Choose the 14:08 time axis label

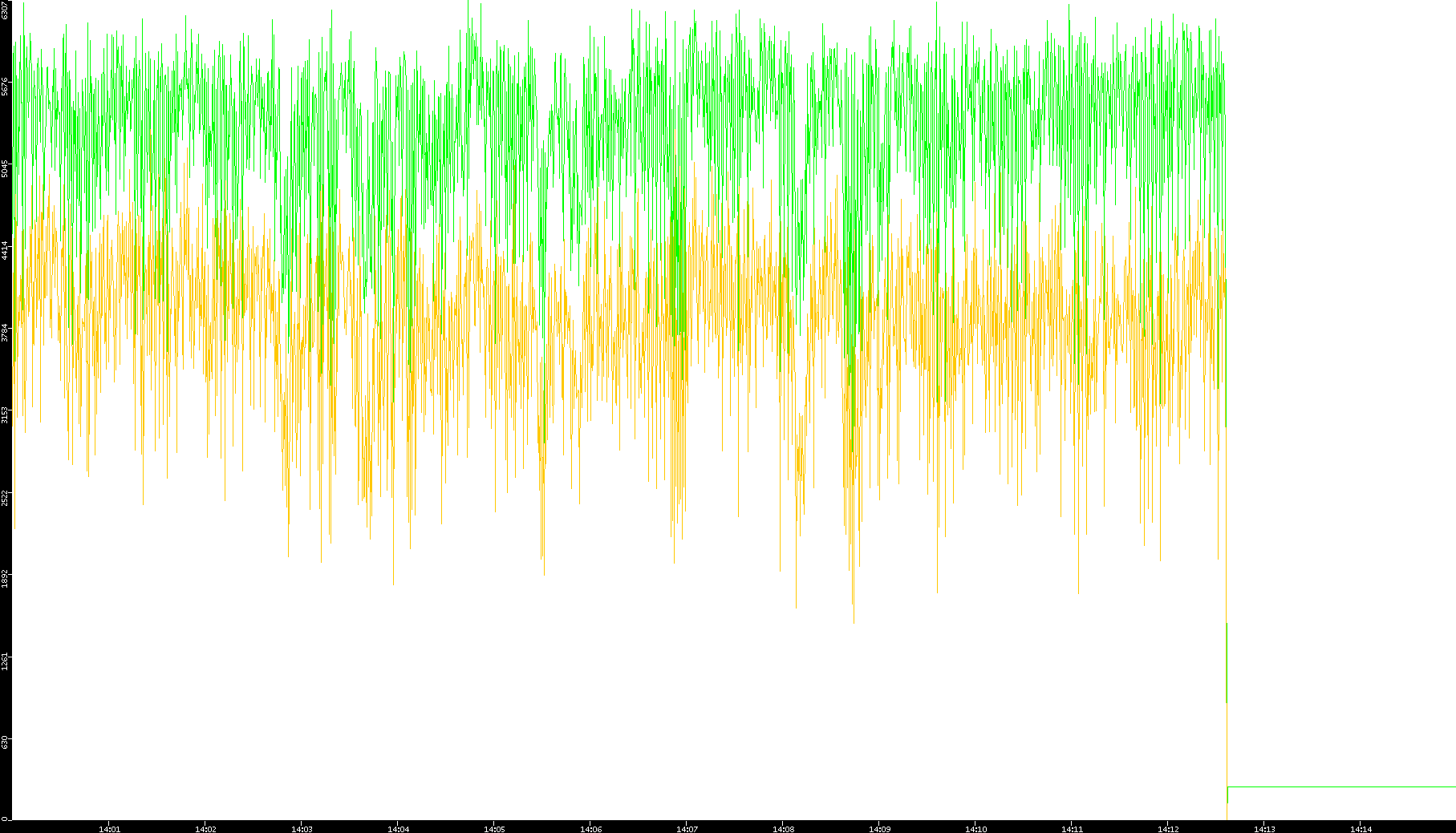tap(783, 829)
